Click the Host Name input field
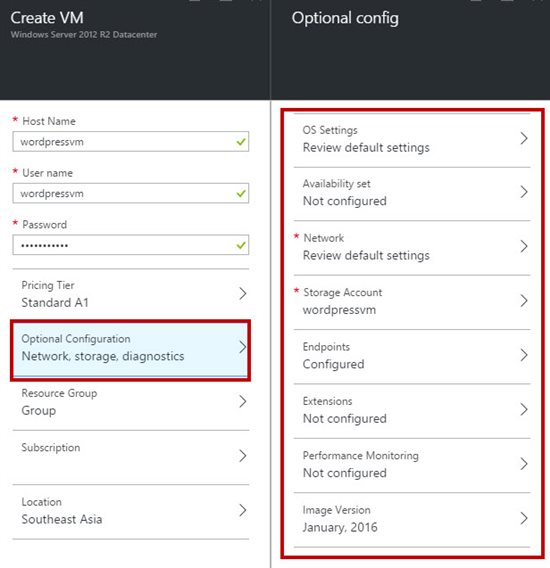Viewport: 550px width, 568px height. tap(130, 142)
